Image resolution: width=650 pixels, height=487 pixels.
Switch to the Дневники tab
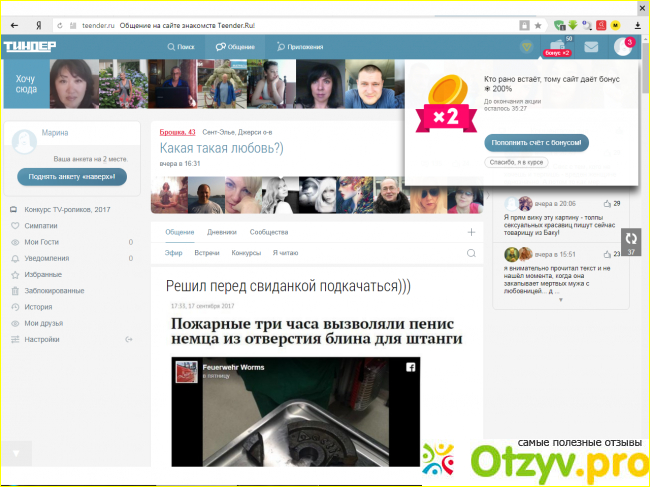click(x=222, y=232)
